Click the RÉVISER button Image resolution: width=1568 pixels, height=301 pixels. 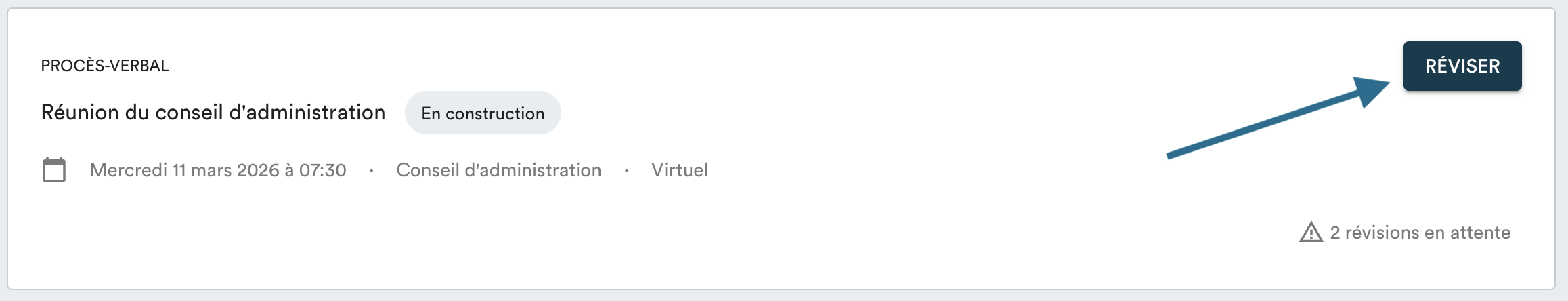click(1462, 66)
